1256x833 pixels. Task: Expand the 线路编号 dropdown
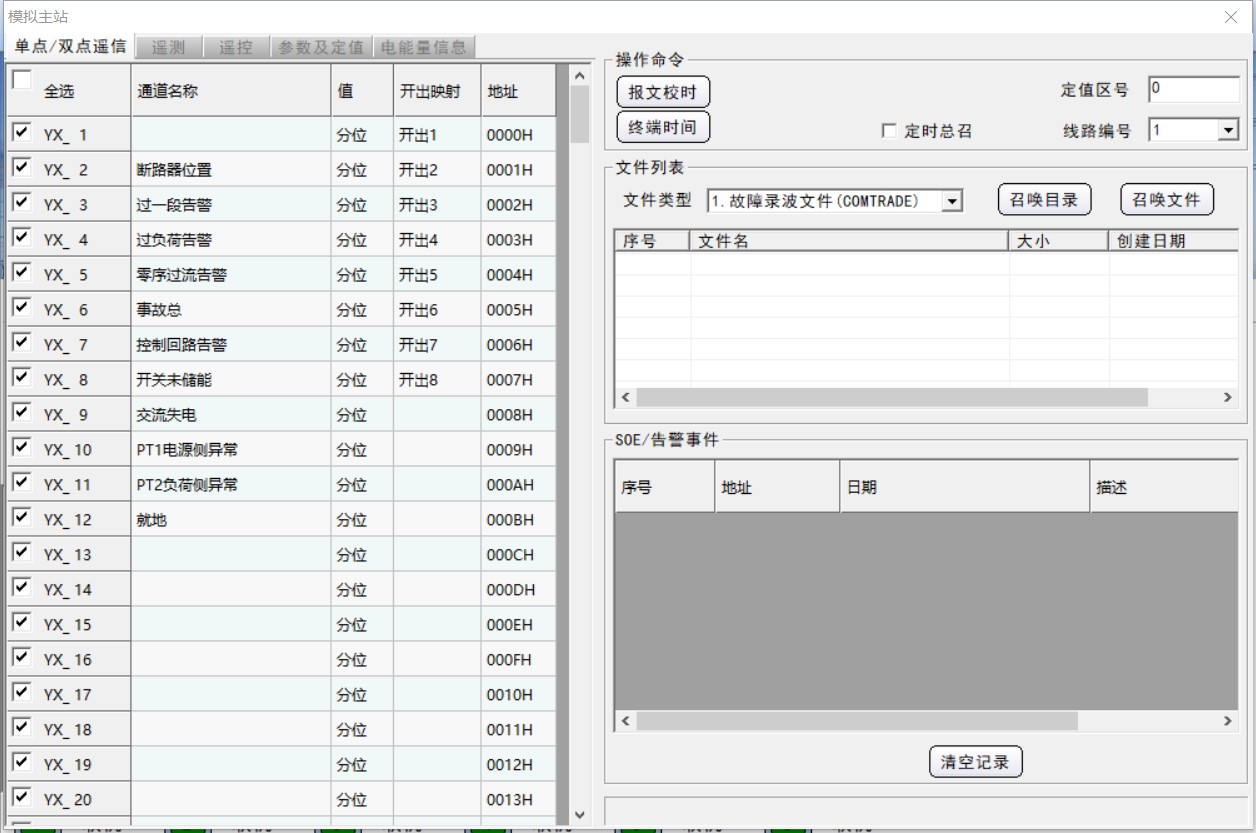(x=1228, y=130)
